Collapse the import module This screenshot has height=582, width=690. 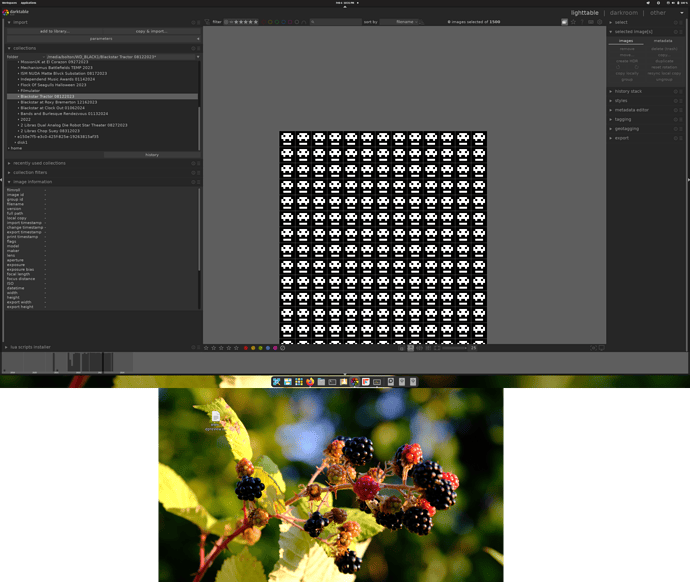9,22
